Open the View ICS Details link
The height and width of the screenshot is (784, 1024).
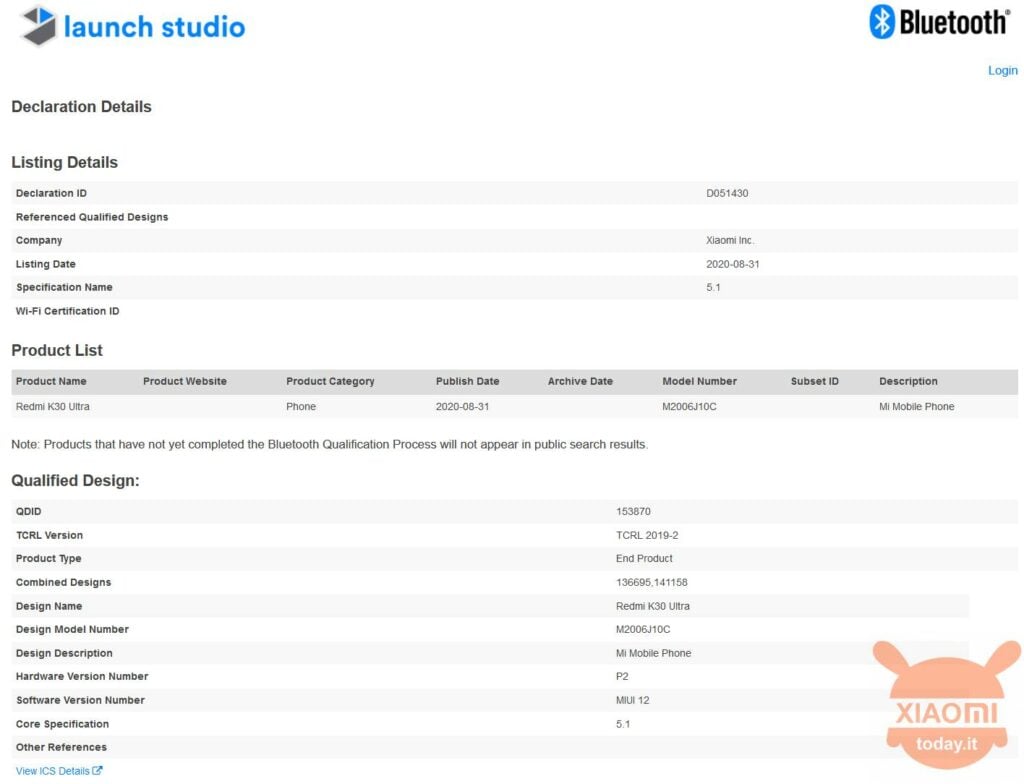click(52, 771)
